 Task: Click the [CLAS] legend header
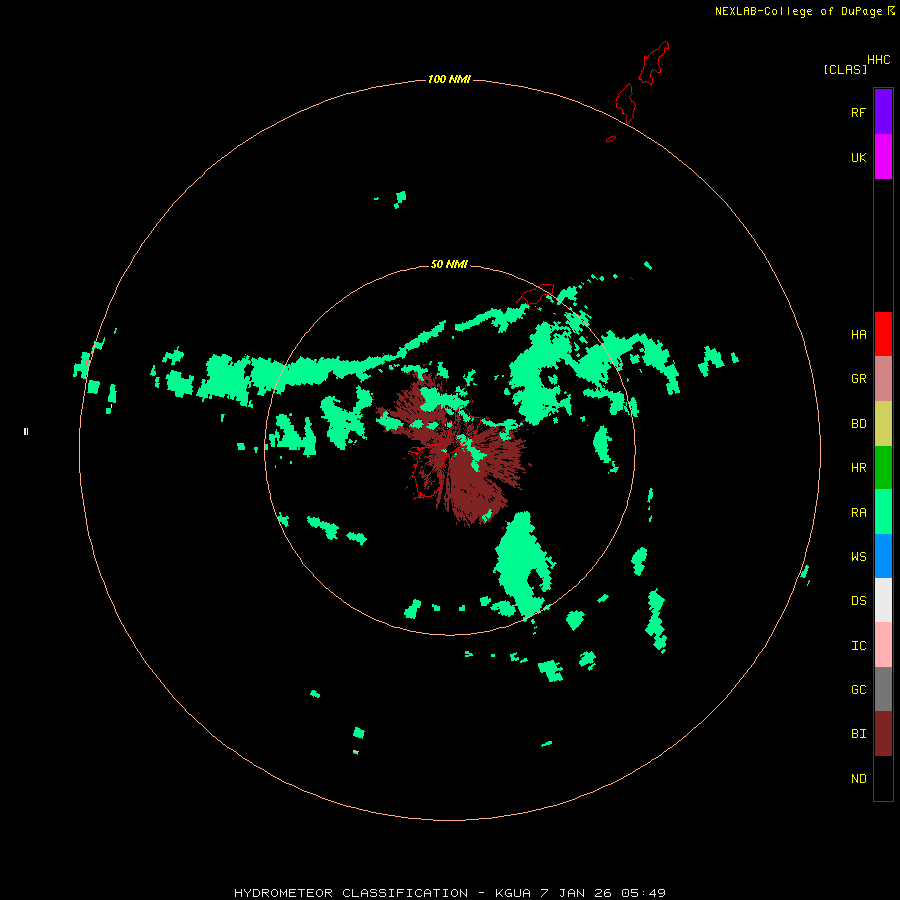845,69
